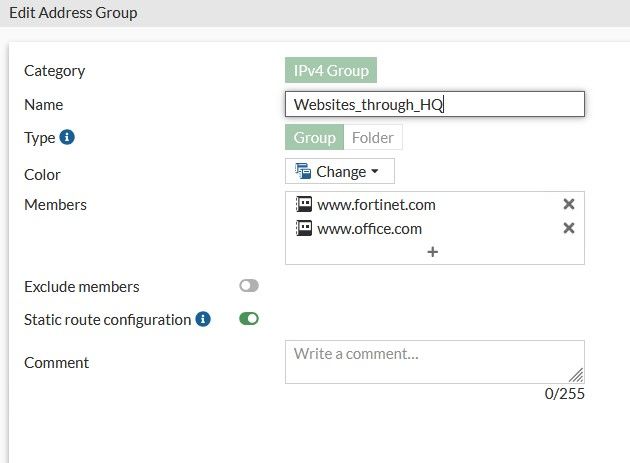The height and width of the screenshot is (463, 630).
Task: Select the www.office.com member entry
Action: [369, 229]
